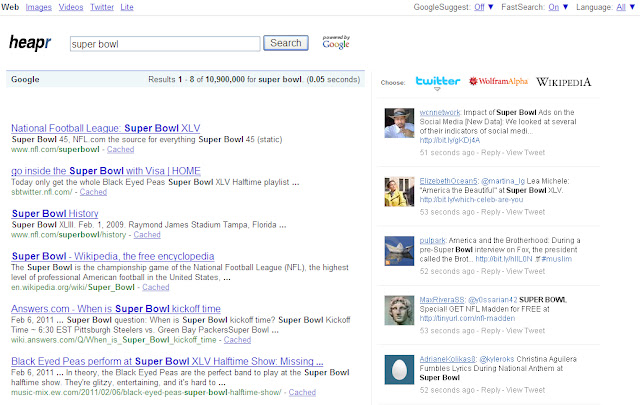The width and height of the screenshot is (640, 405).
Task: Open MaxRiveraSS's statue avatar
Action: pos(399,311)
